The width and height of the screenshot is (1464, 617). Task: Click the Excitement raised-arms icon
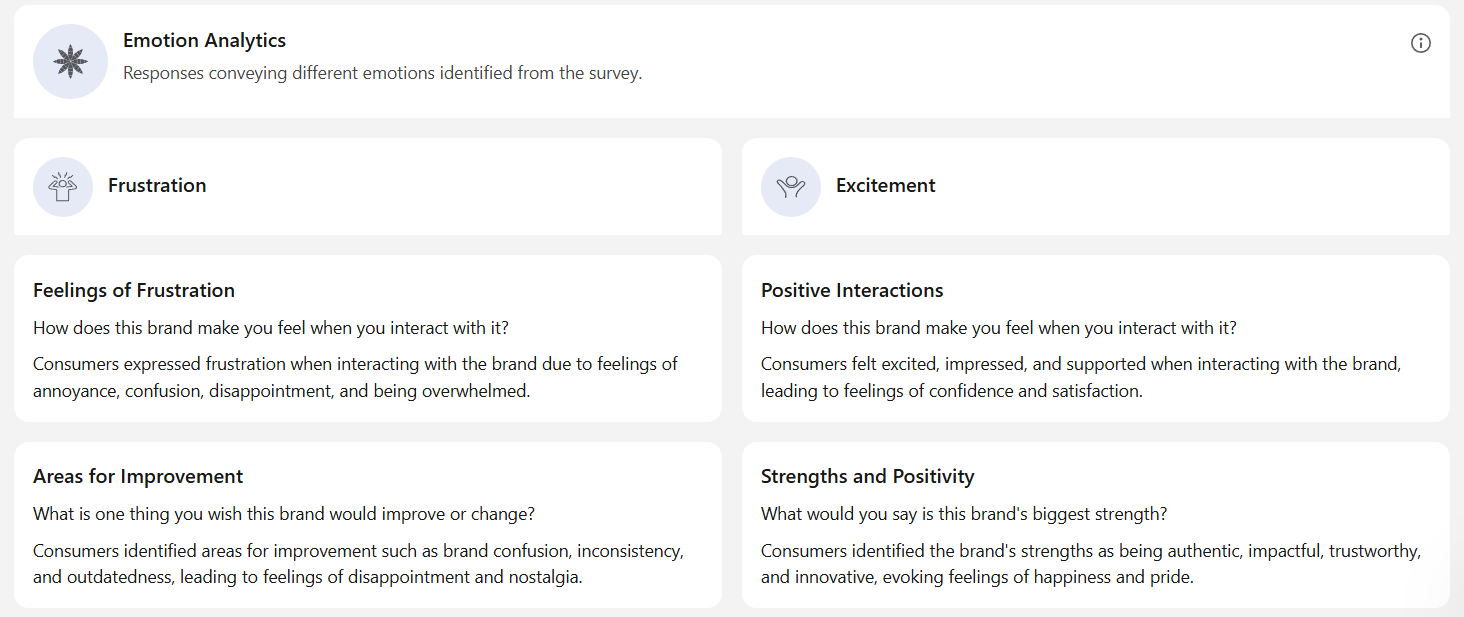point(791,186)
